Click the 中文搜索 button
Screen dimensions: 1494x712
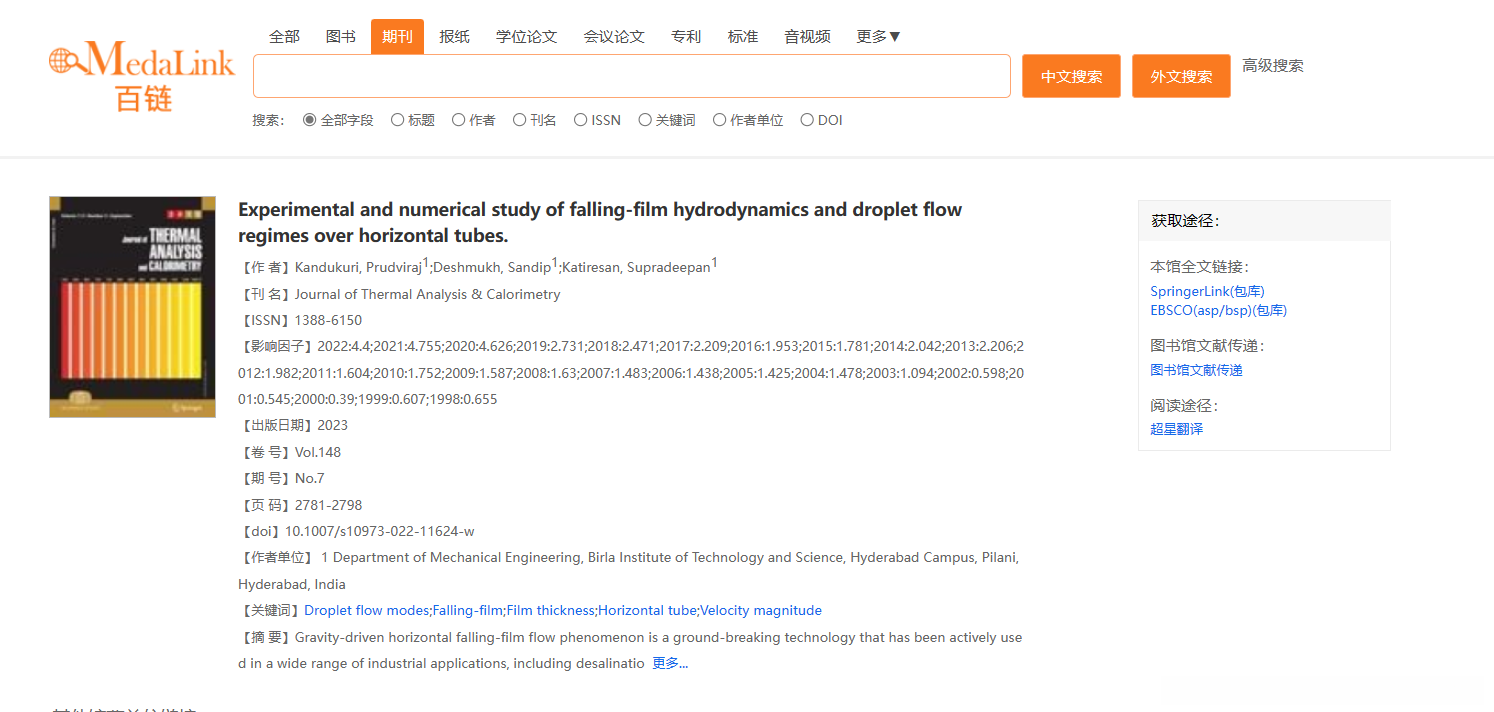(1071, 76)
